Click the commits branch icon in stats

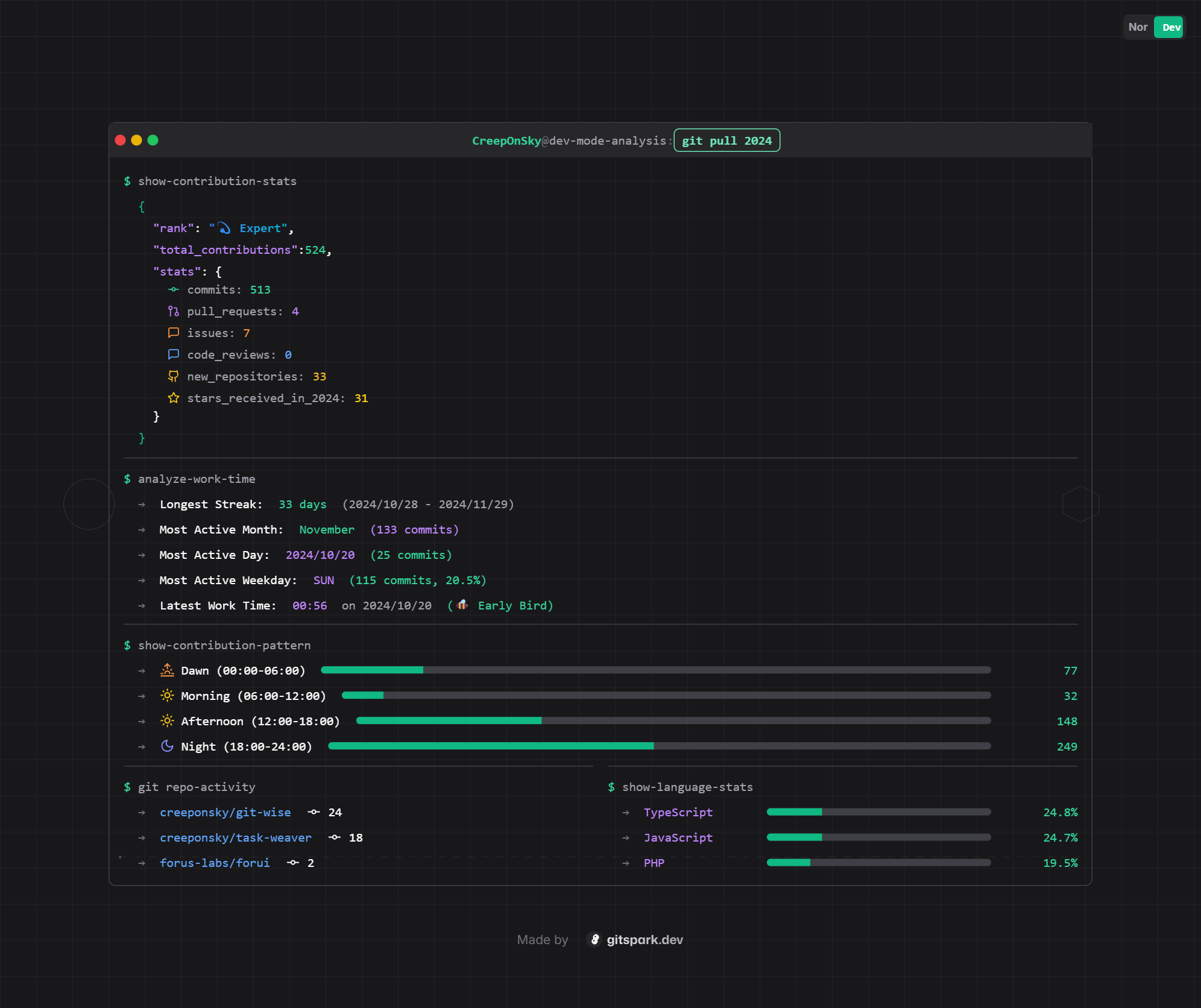tap(174, 289)
